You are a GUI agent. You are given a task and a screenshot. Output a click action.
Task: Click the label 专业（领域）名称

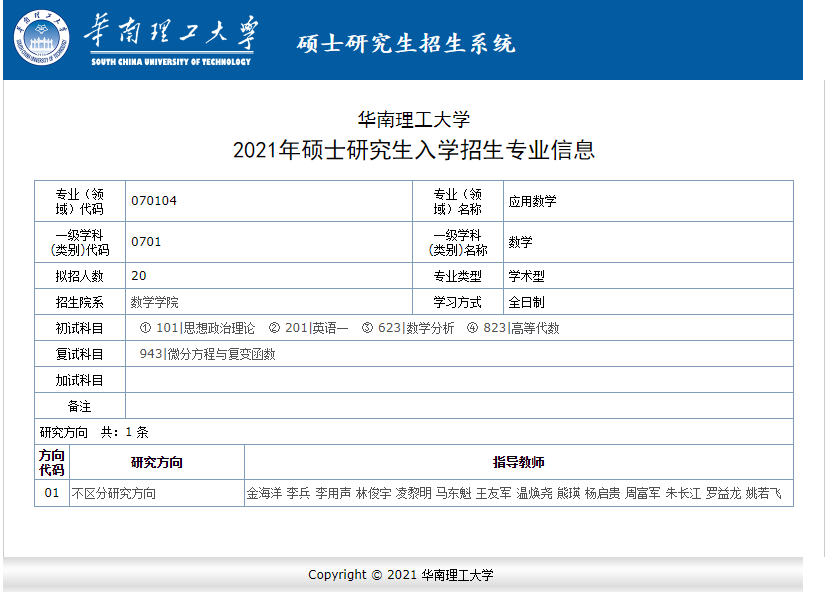(x=458, y=201)
